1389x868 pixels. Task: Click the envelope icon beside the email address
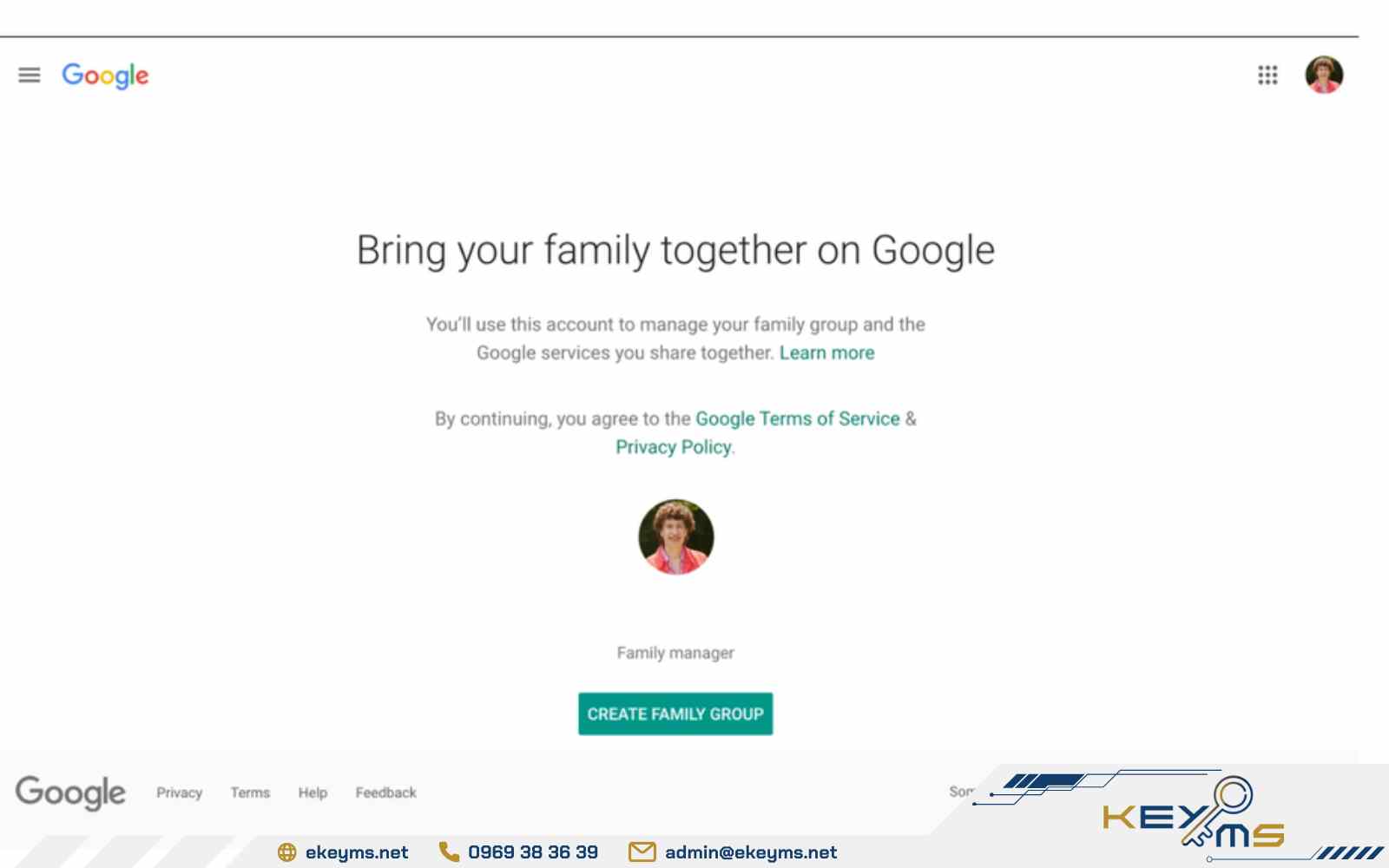coord(642,852)
